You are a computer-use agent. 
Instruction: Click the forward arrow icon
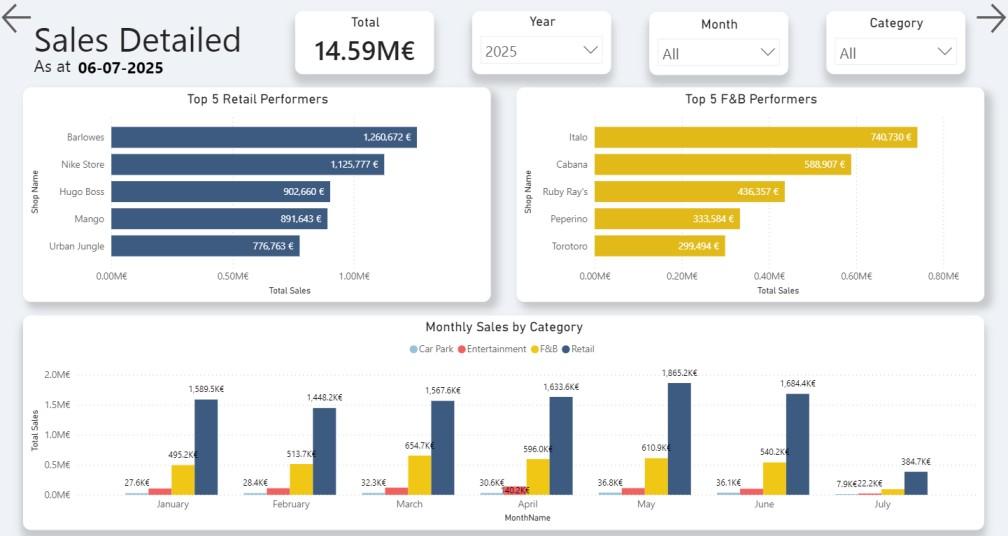[990, 19]
